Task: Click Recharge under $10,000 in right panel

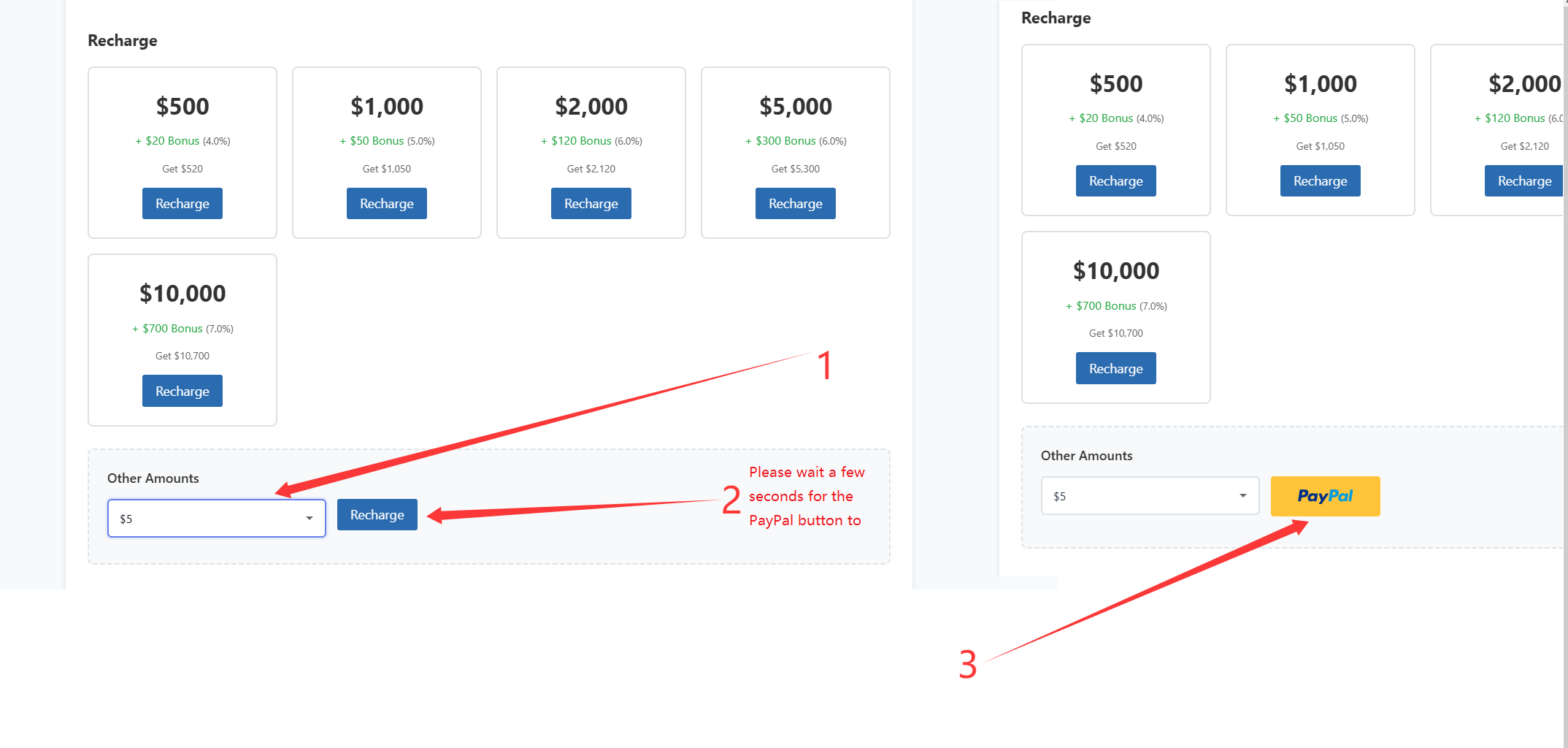Action: (1115, 369)
